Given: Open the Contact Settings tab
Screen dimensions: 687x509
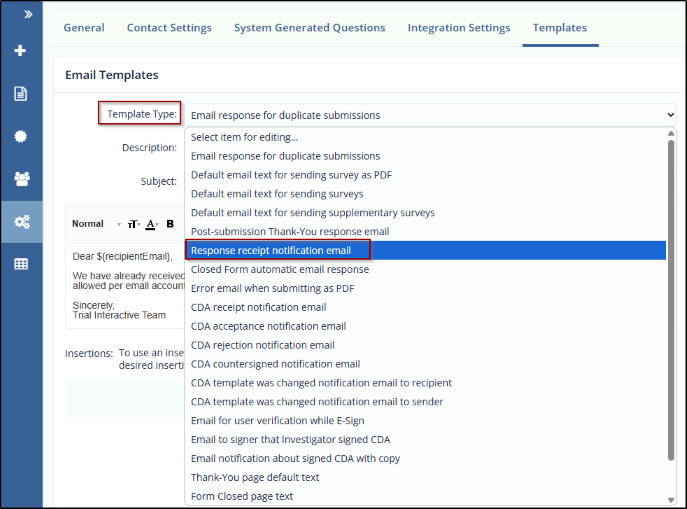Looking at the screenshot, I should coord(169,28).
